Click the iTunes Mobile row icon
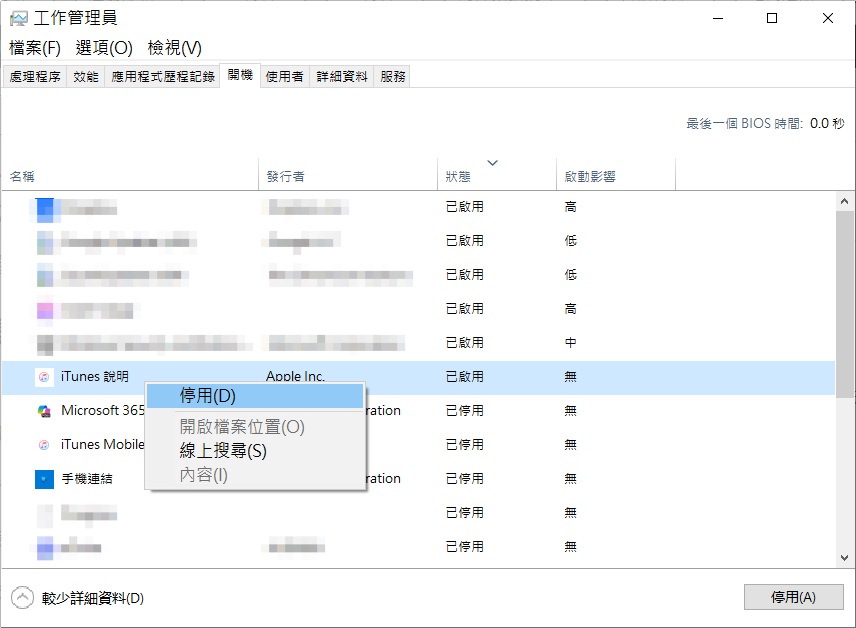The image size is (856, 628). tap(44, 445)
